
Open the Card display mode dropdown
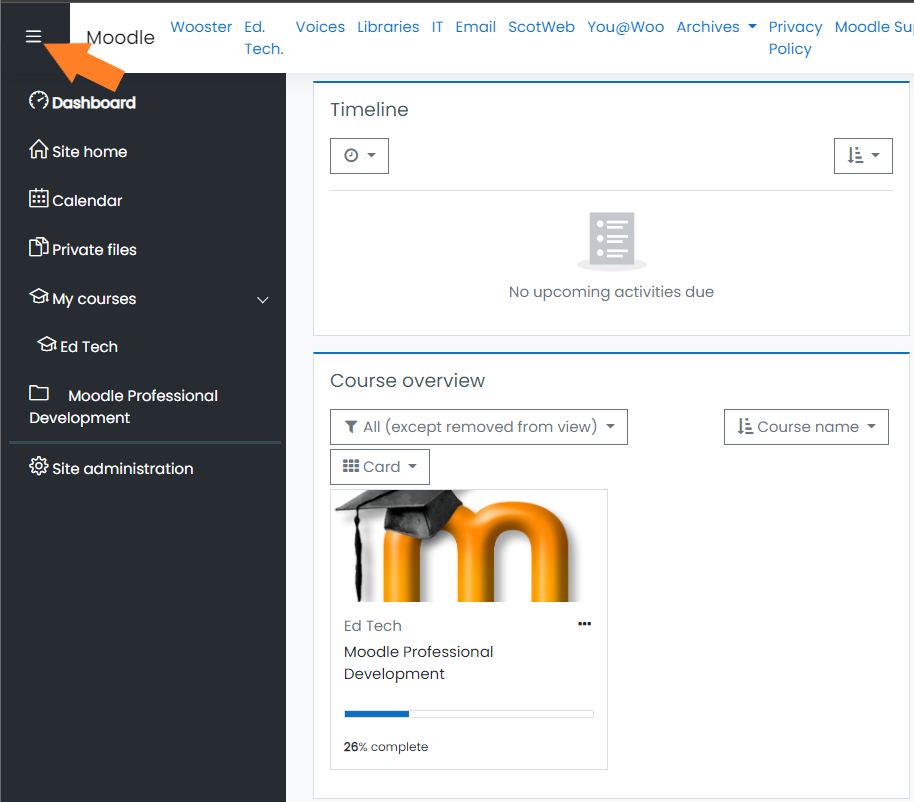click(x=379, y=466)
